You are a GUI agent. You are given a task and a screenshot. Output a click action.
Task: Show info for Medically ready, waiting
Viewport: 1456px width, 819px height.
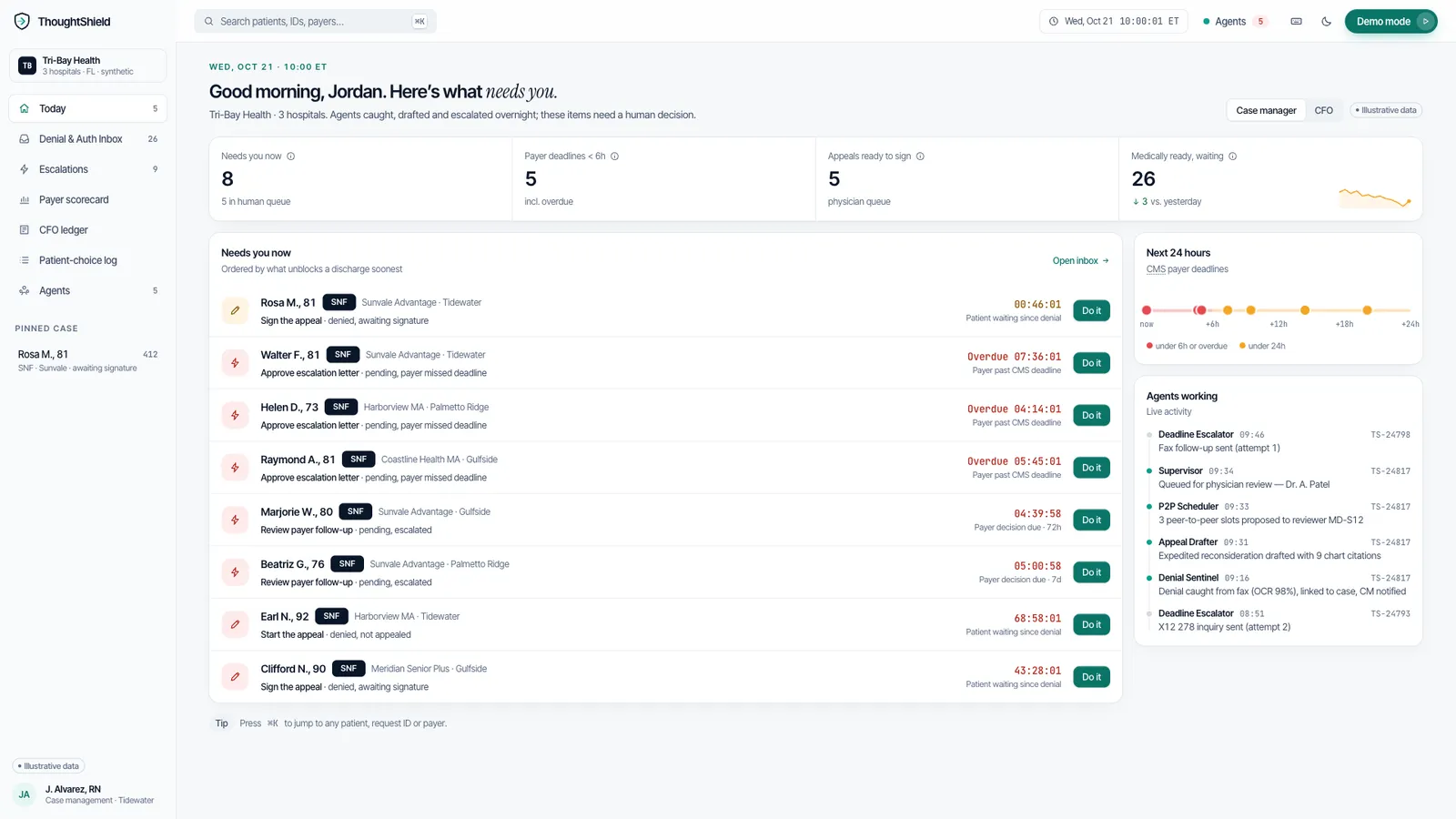tap(1233, 157)
